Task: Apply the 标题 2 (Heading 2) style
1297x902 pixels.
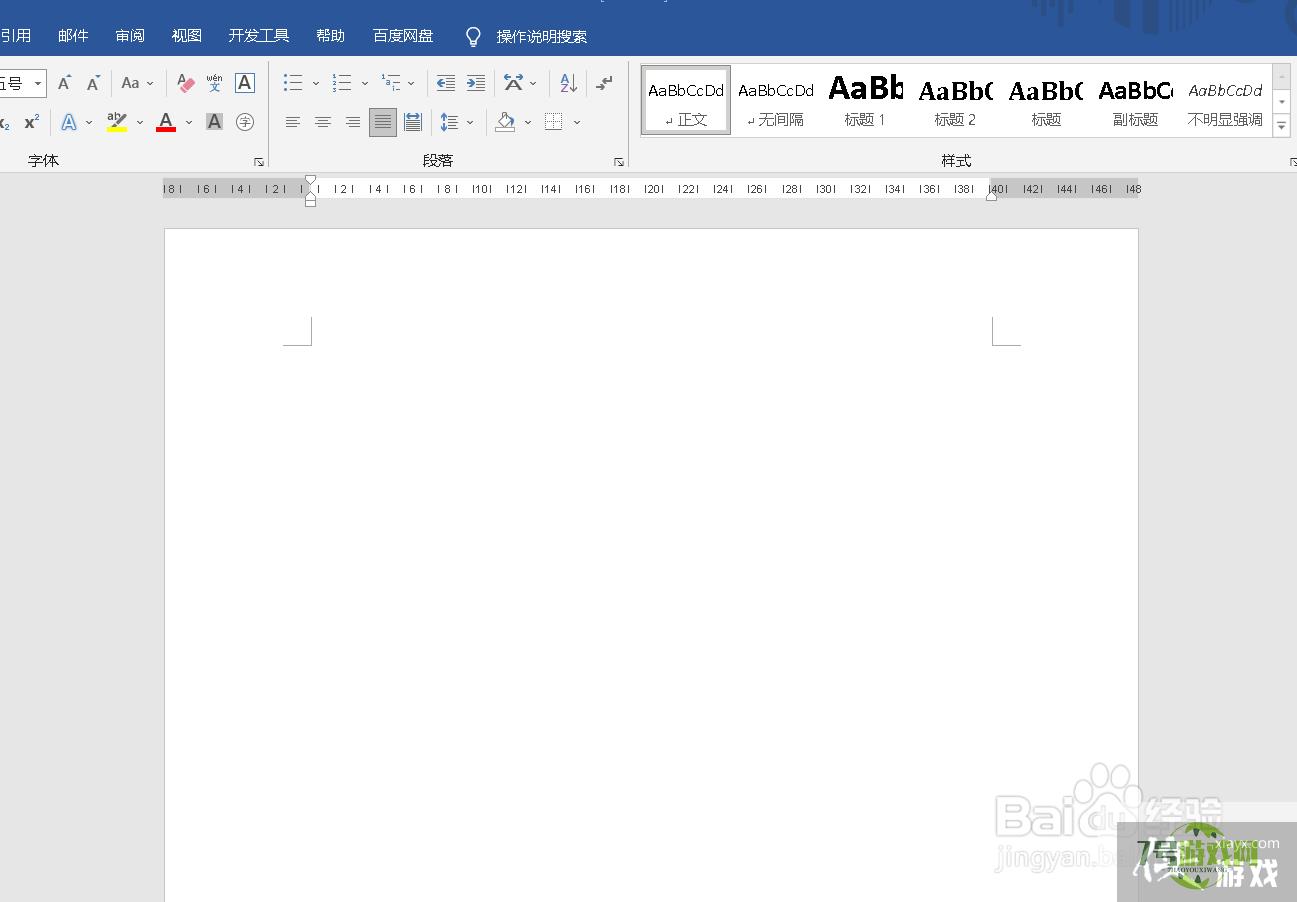Action: click(x=955, y=100)
